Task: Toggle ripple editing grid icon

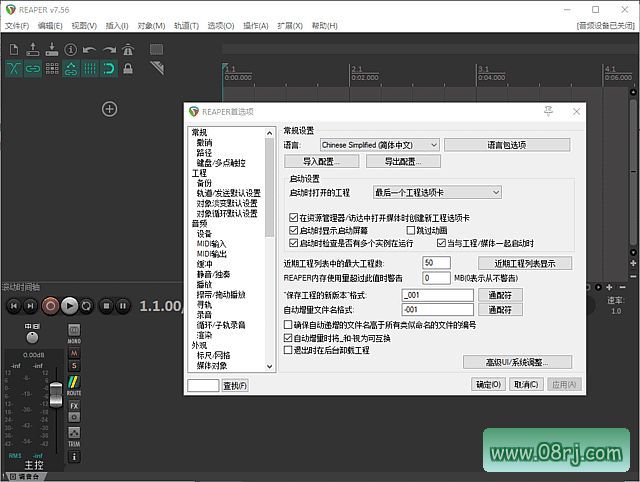Action: pos(52,69)
